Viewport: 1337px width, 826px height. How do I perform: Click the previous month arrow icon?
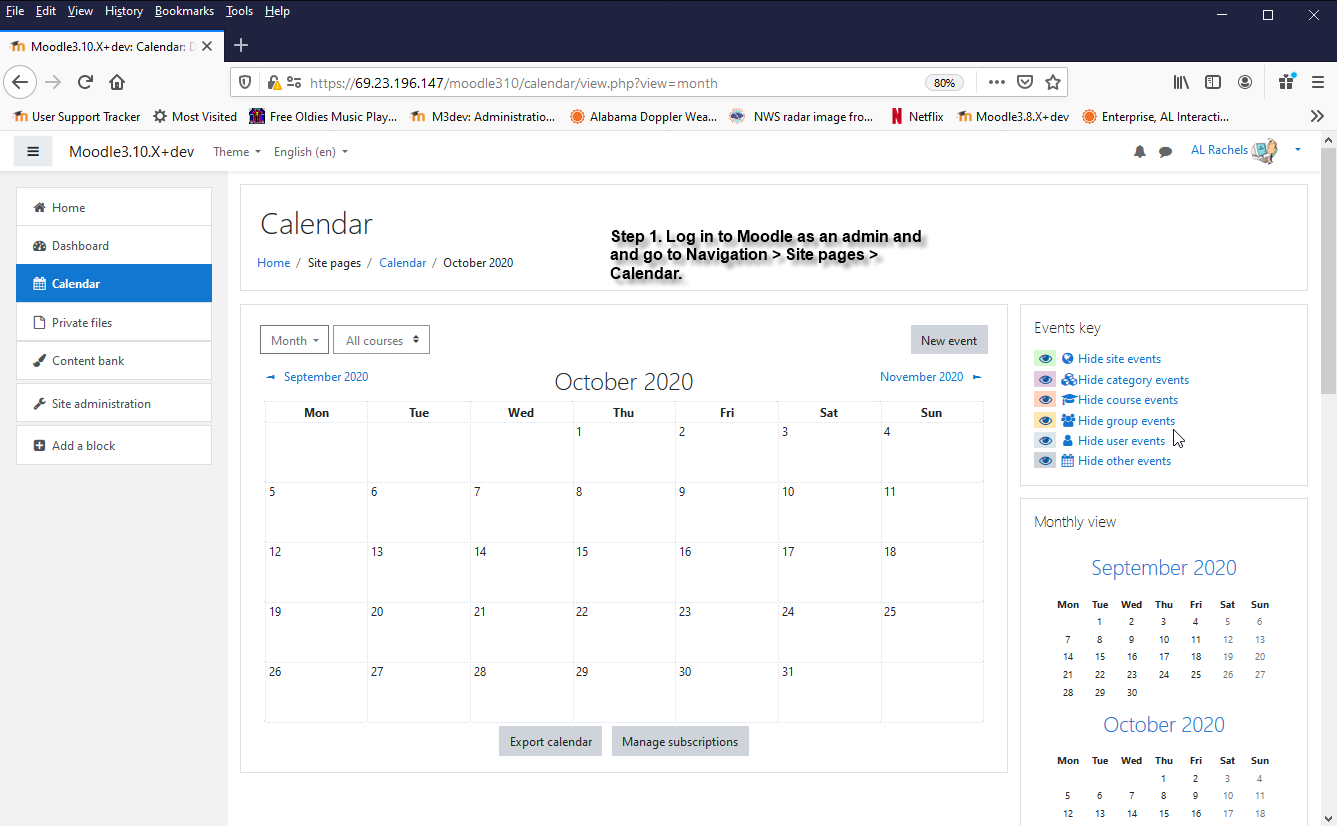270,377
